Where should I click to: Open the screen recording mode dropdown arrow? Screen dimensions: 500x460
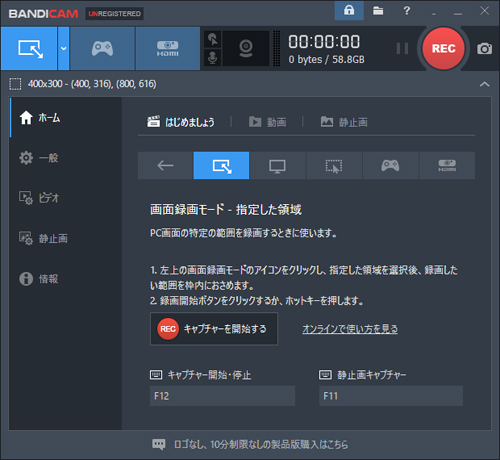64,49
